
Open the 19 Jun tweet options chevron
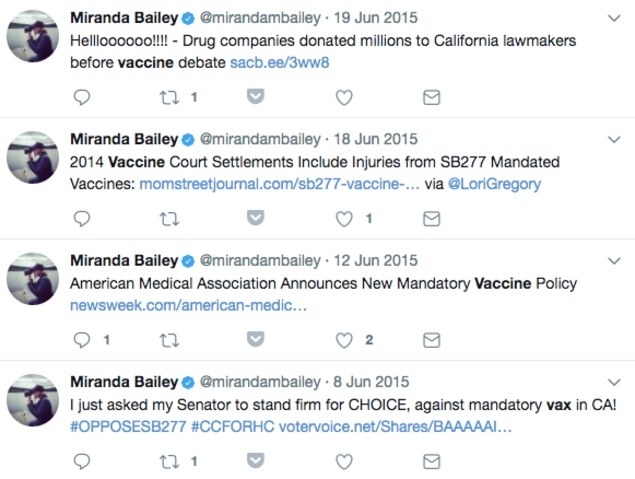tap(614, 18)
